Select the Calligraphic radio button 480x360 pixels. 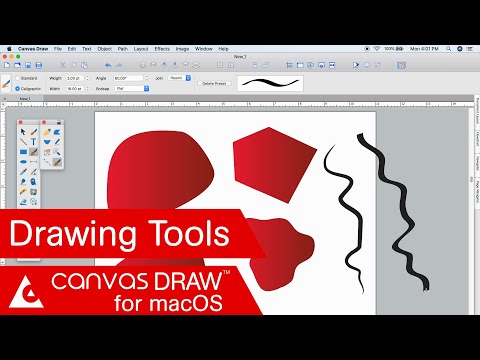(x=17, y=89)
